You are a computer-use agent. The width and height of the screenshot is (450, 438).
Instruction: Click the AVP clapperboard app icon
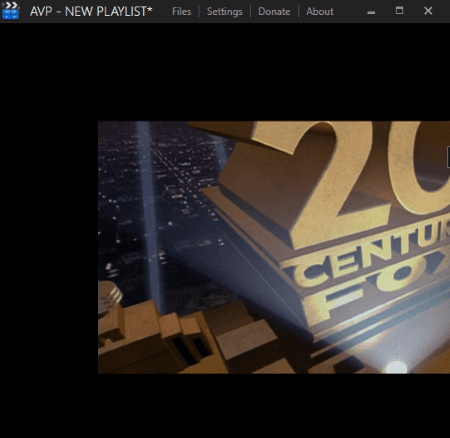click(x=10, y=11)
